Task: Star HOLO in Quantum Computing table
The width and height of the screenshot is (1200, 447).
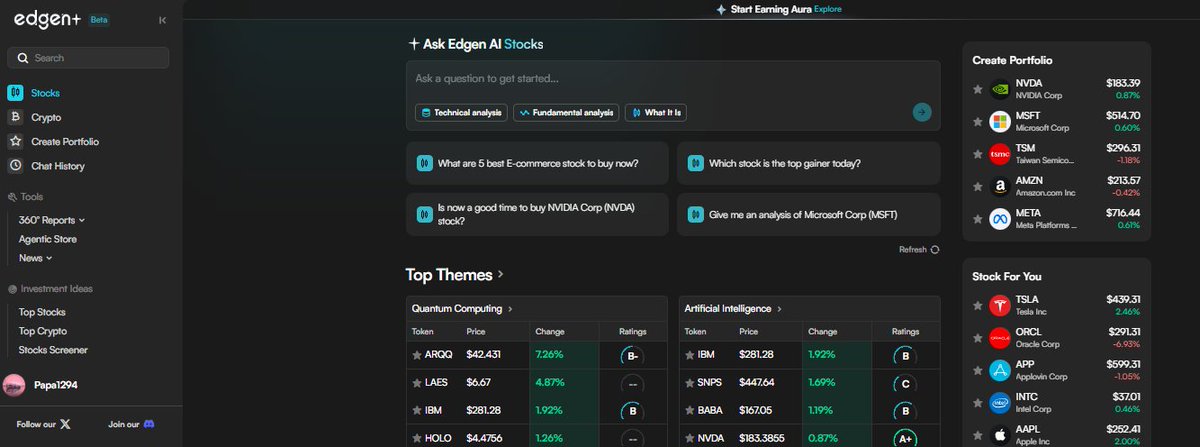Action: [417, 437]
